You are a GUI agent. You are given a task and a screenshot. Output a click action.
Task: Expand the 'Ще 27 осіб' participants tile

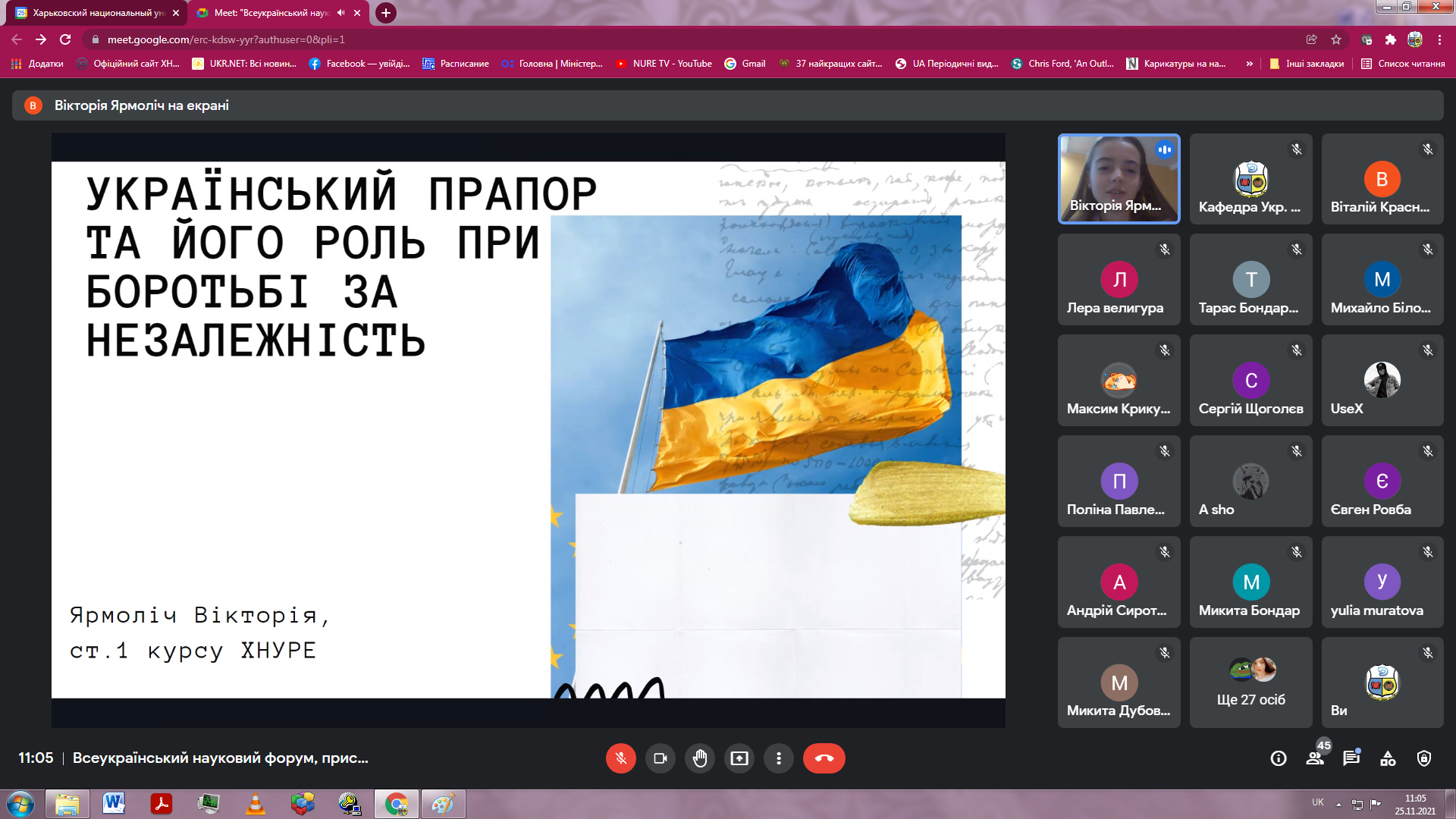pos(1250,682)
